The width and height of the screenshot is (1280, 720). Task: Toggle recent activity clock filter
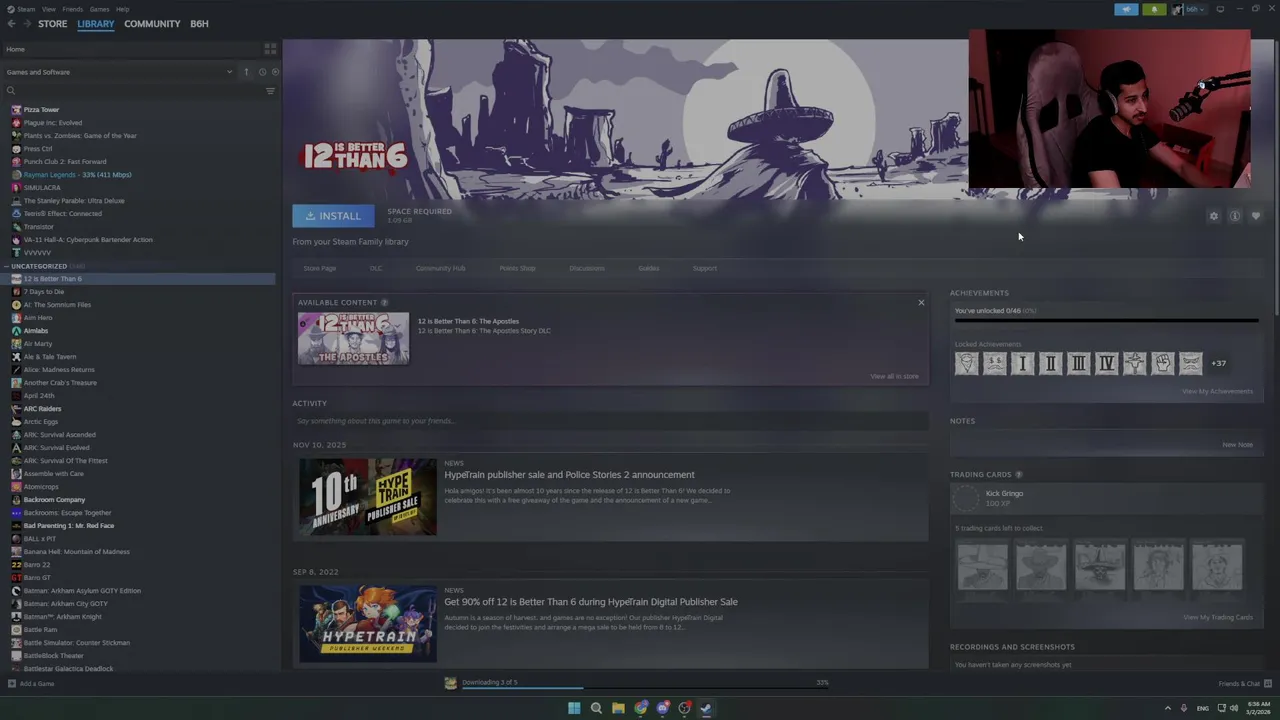(x=262, y=72)
